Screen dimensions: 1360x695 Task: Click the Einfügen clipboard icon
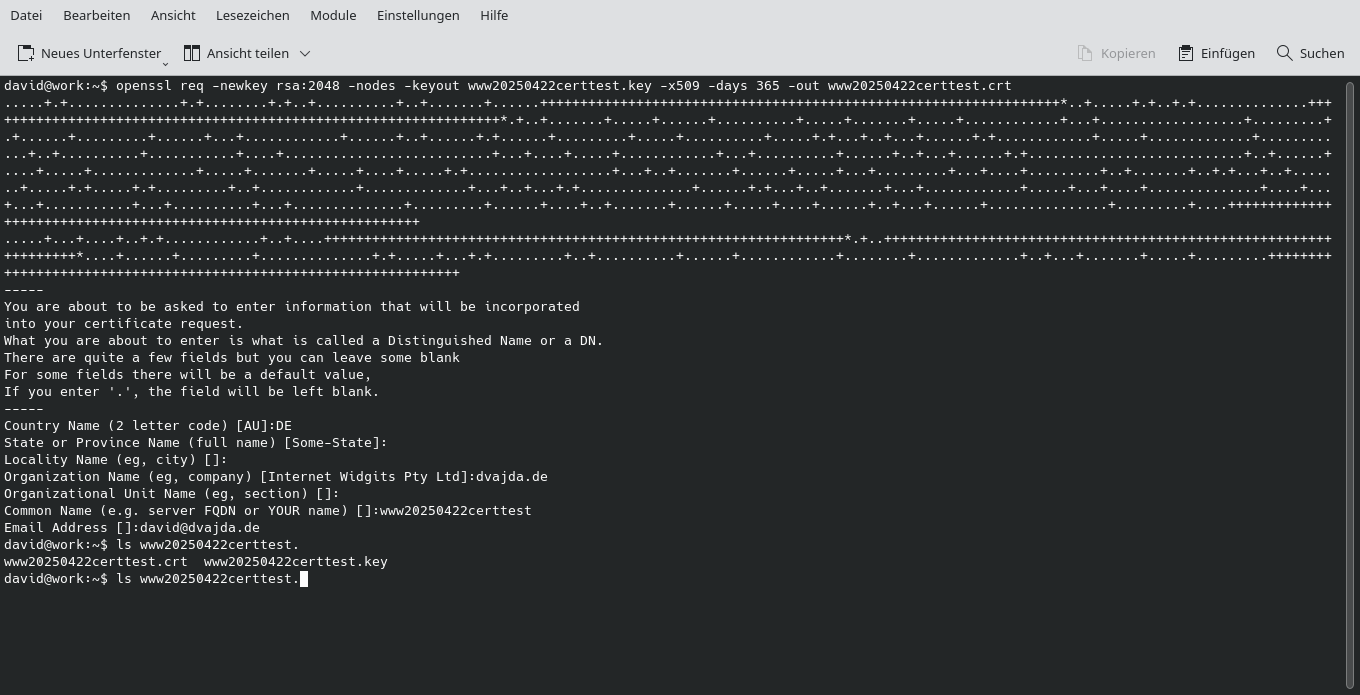pyautogui.click(x=1185, y=53)
